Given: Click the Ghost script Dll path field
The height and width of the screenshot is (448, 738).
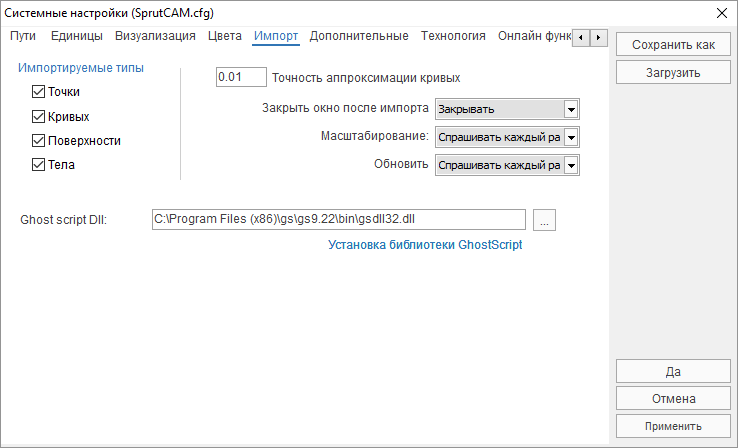Looking at the screenshot, I should 337,219.
